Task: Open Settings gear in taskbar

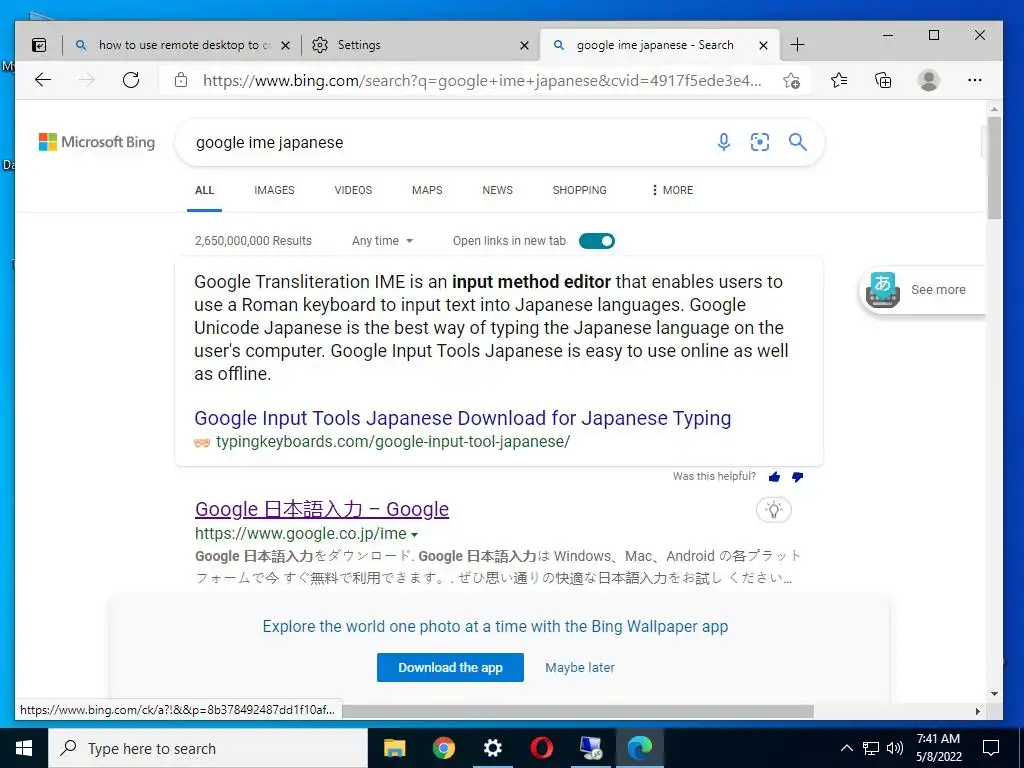Action: coord(492,748)
